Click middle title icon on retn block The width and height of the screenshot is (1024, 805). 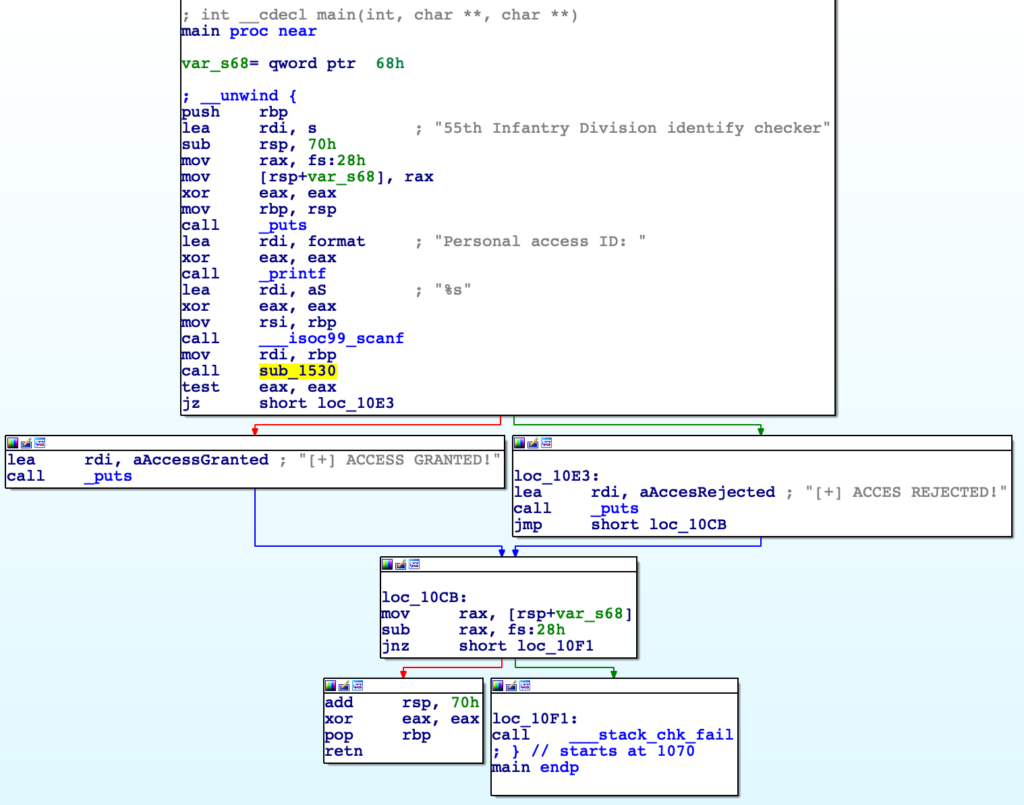pyautogui.click(x=345, y=685)
